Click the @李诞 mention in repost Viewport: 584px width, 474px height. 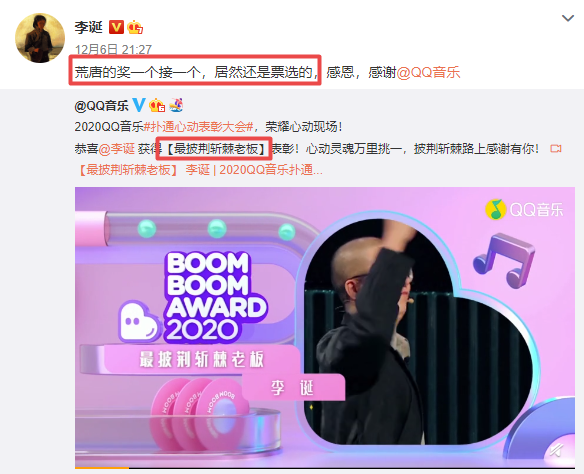click(117, 149)
